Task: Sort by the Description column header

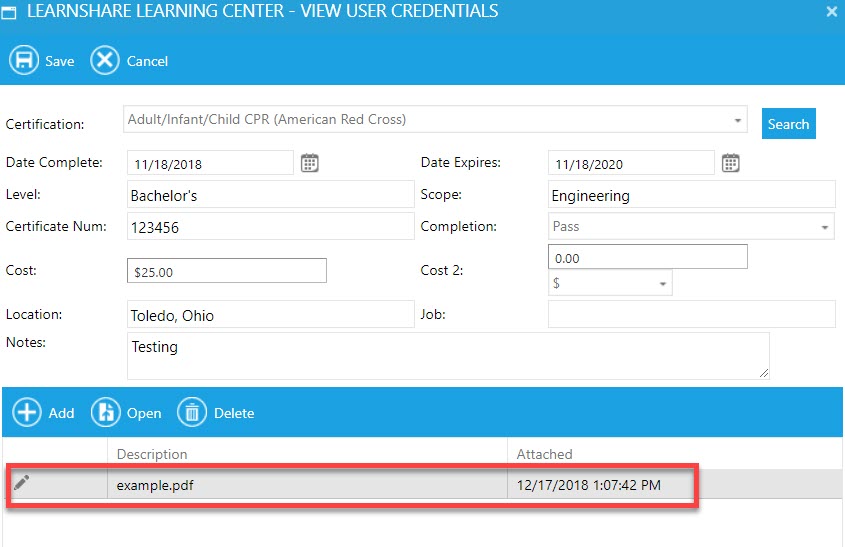Action: [152, 454]
